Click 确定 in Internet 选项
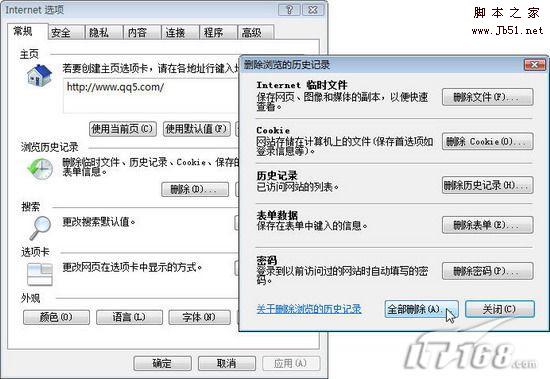This screenshot has height=379, width=550. pyautogui.click(x=162, y=363)
